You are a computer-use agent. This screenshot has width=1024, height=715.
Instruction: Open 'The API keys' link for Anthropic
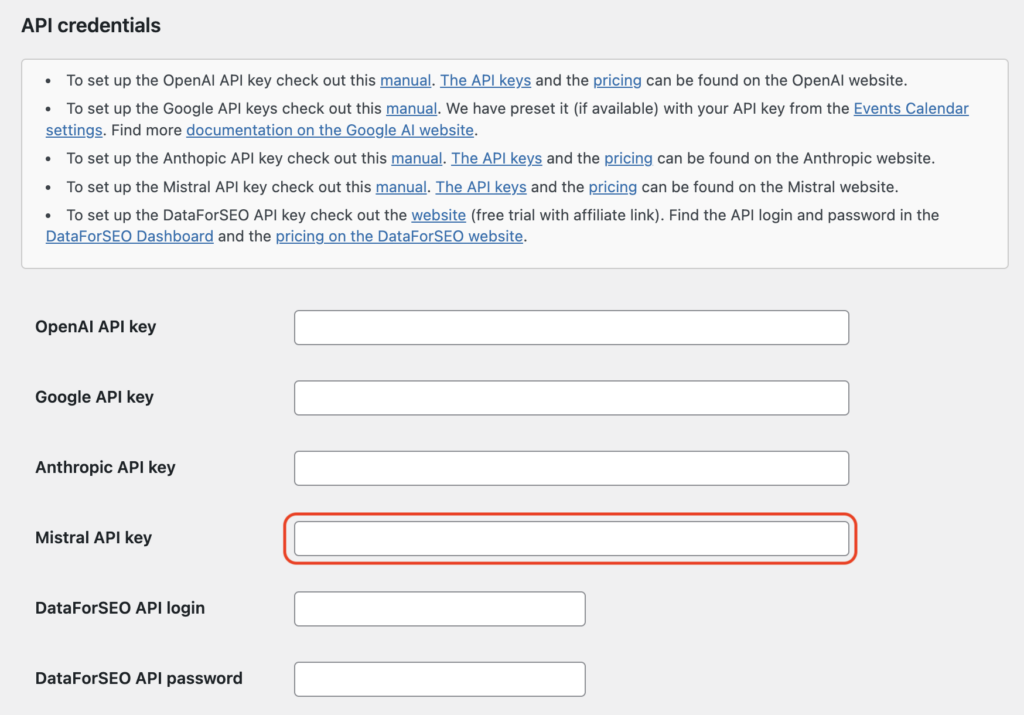(496, 158)
